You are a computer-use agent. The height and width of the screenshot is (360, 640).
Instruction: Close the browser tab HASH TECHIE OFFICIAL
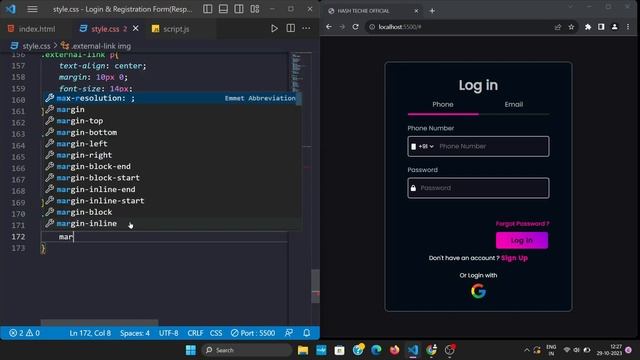[x=416, y=11]
